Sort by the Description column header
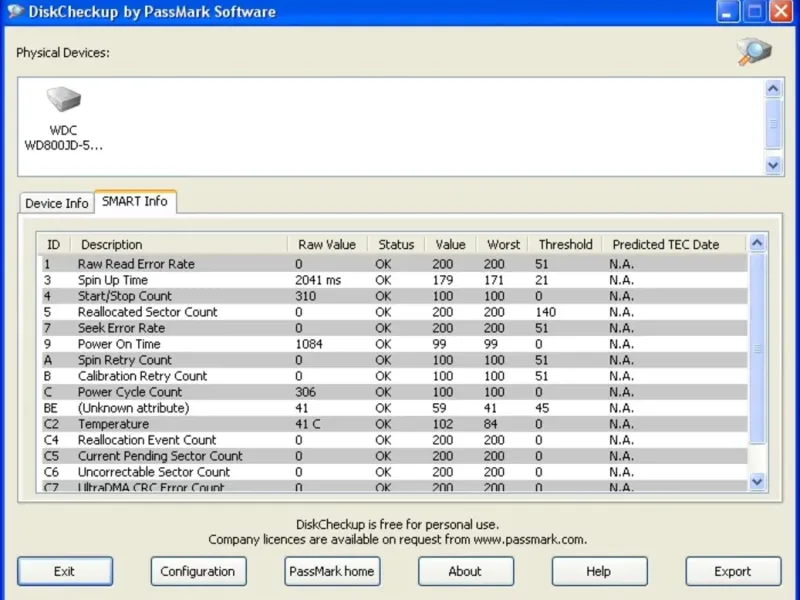The image size is (800, 600). click(x=112, y=244)
